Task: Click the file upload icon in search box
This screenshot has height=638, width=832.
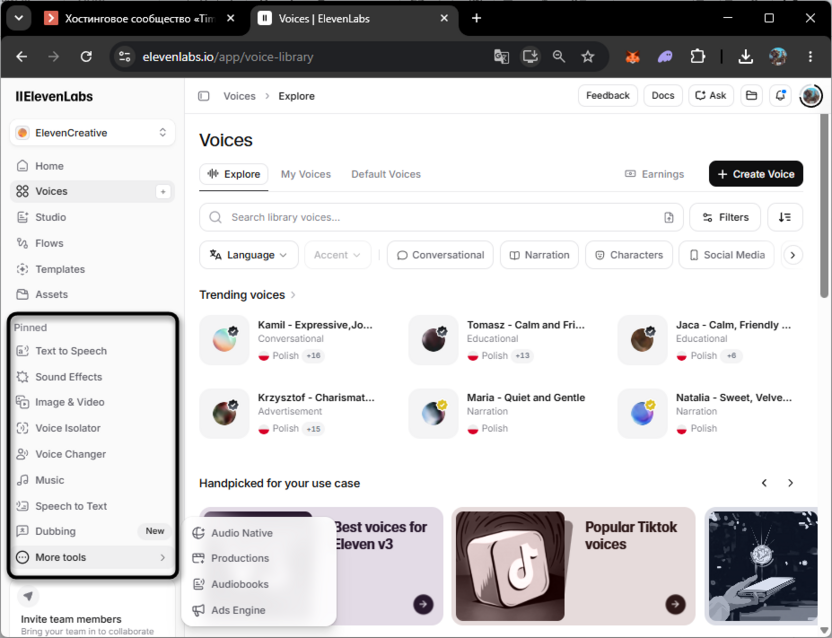Action: (669, 217)
